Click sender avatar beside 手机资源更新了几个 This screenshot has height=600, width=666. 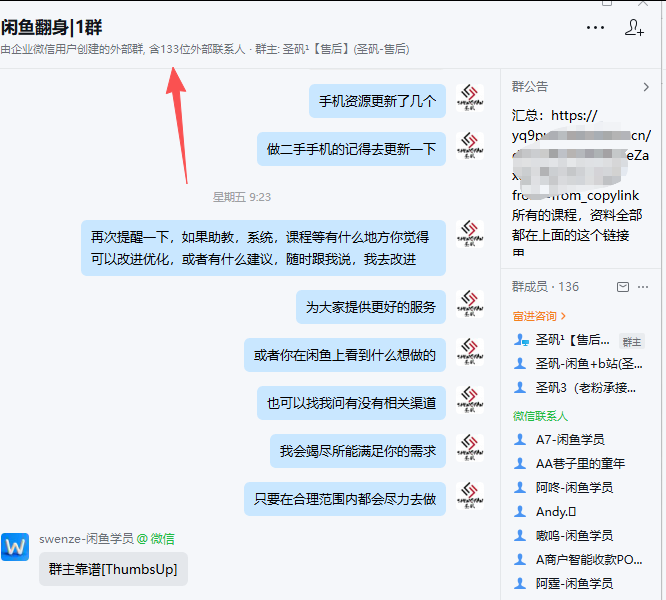tap(470, 98)
